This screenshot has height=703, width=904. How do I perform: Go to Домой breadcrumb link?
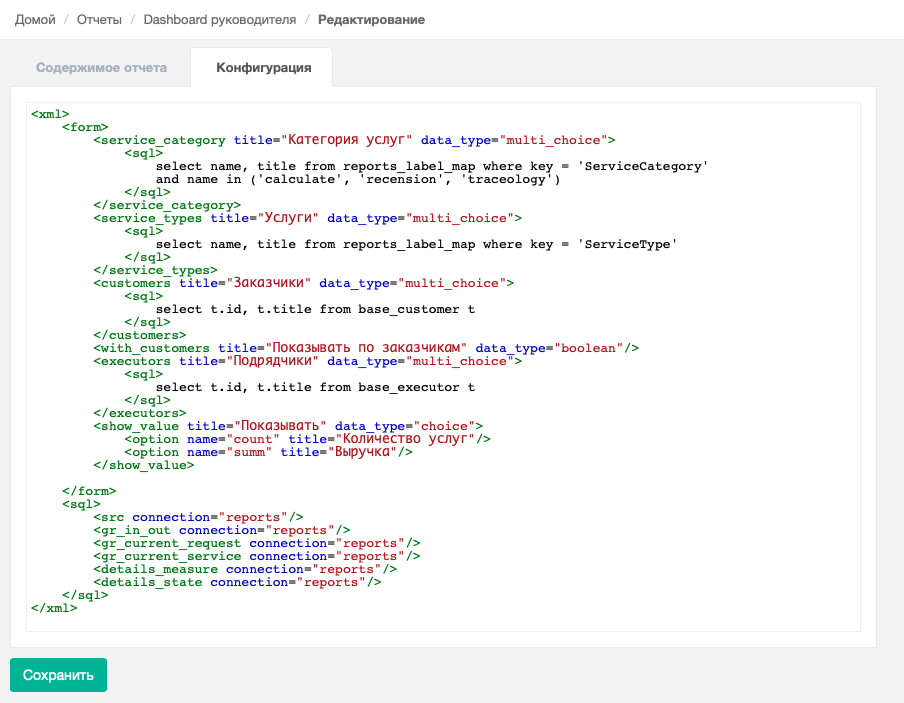coord(35,20)
